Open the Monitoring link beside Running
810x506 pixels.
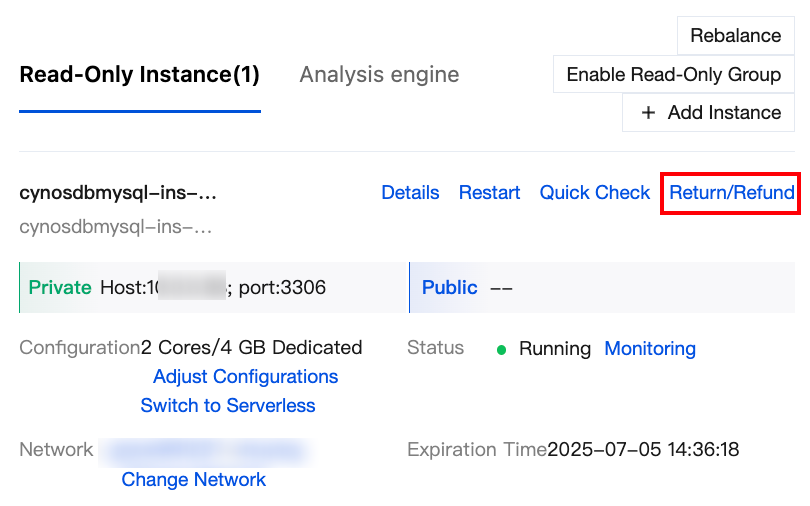click(x=650, y=349)
